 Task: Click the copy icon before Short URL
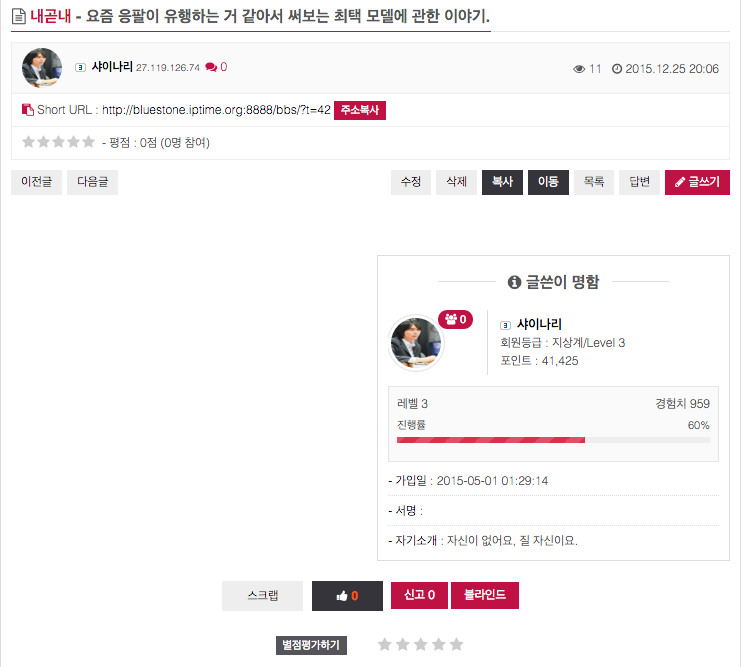(28, 110)
